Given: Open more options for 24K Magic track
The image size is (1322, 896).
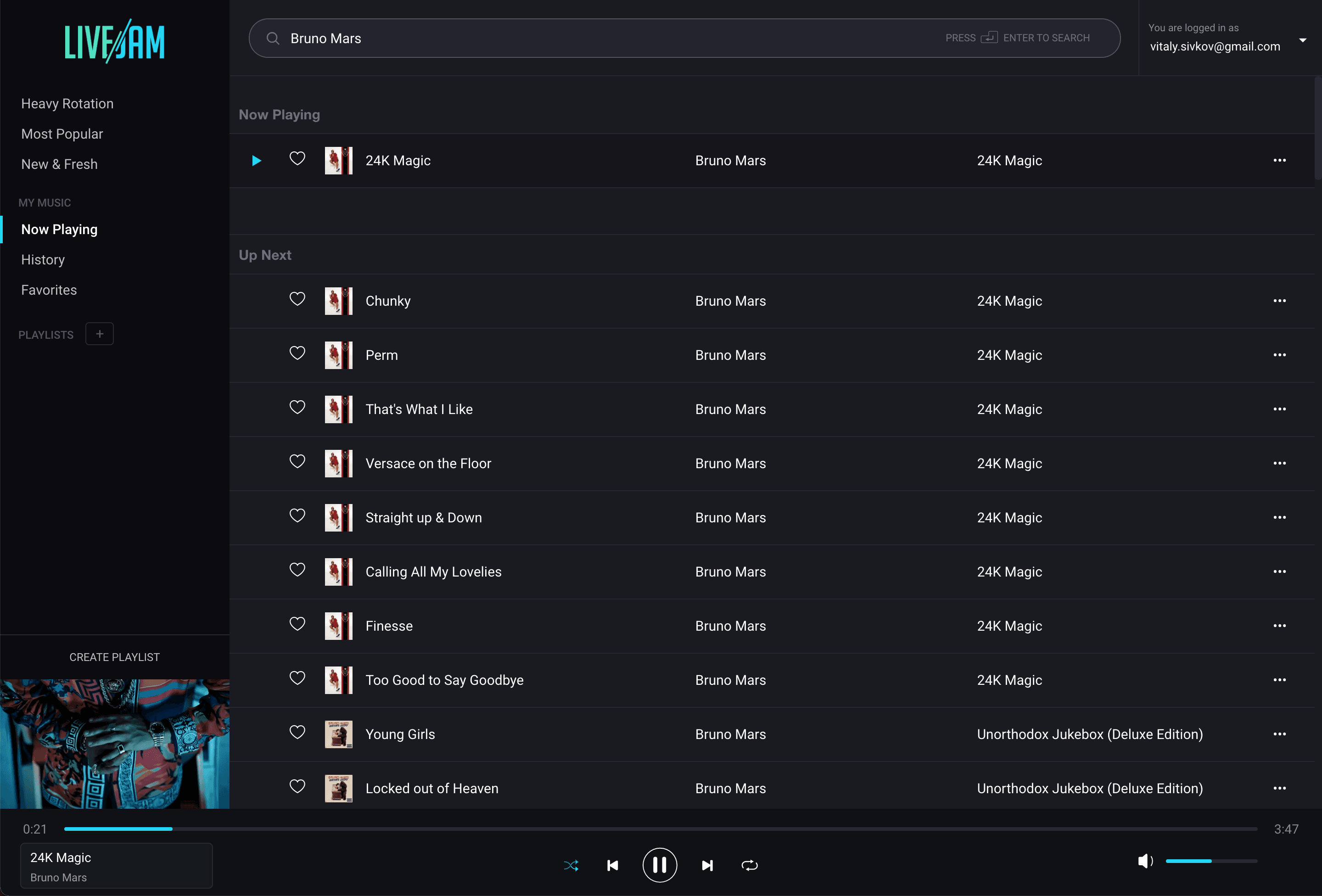Looking at the screenshot, I should click(x=1280, y=161).
